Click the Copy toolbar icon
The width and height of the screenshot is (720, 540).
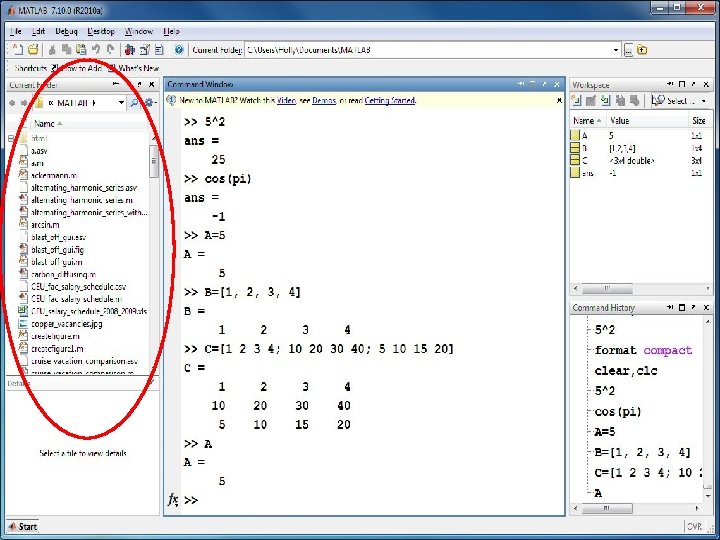pyautogui.click(x=67, y=50)
